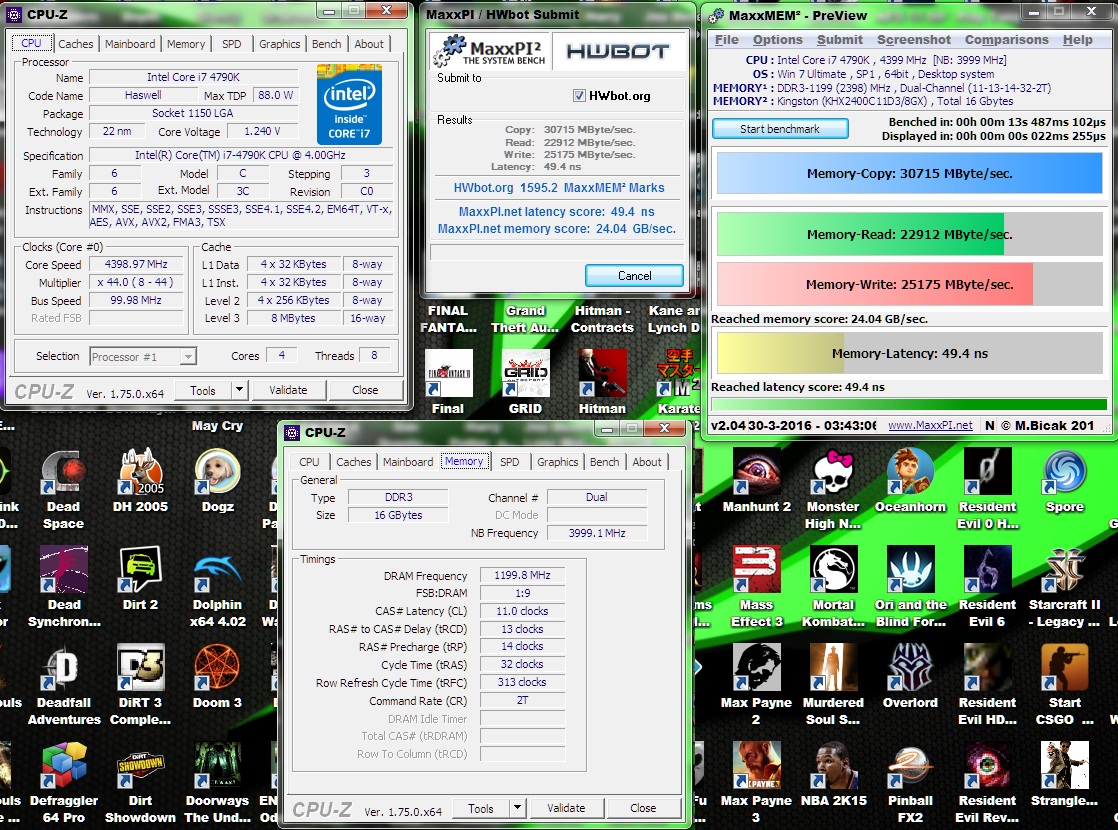Switch to Bench tab in lower CPU-Z window
Screen dimensions: 1118x830
click(605, 462)
